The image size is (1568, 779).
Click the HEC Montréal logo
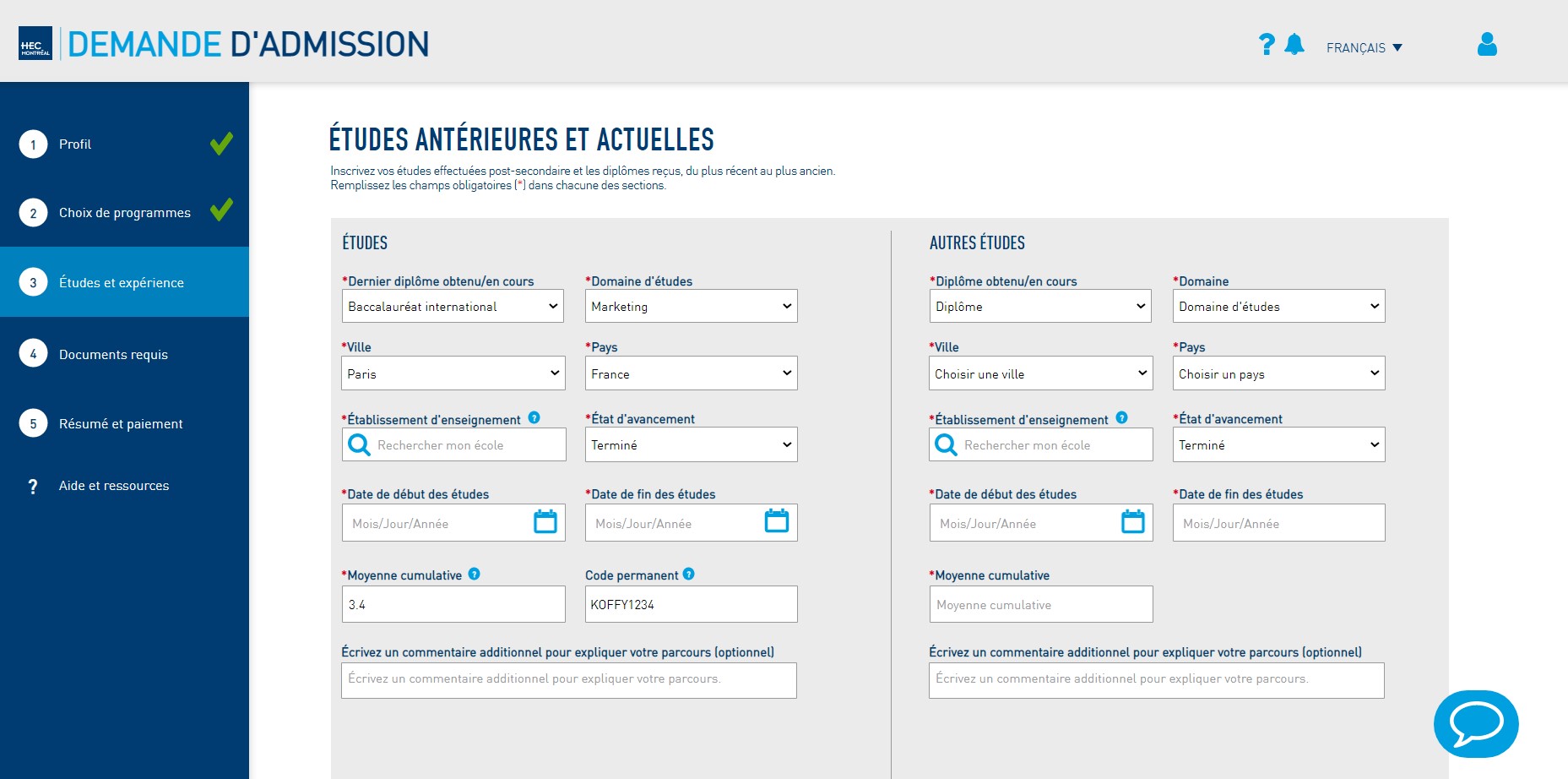pyautogui.click(x=35, y=44)
